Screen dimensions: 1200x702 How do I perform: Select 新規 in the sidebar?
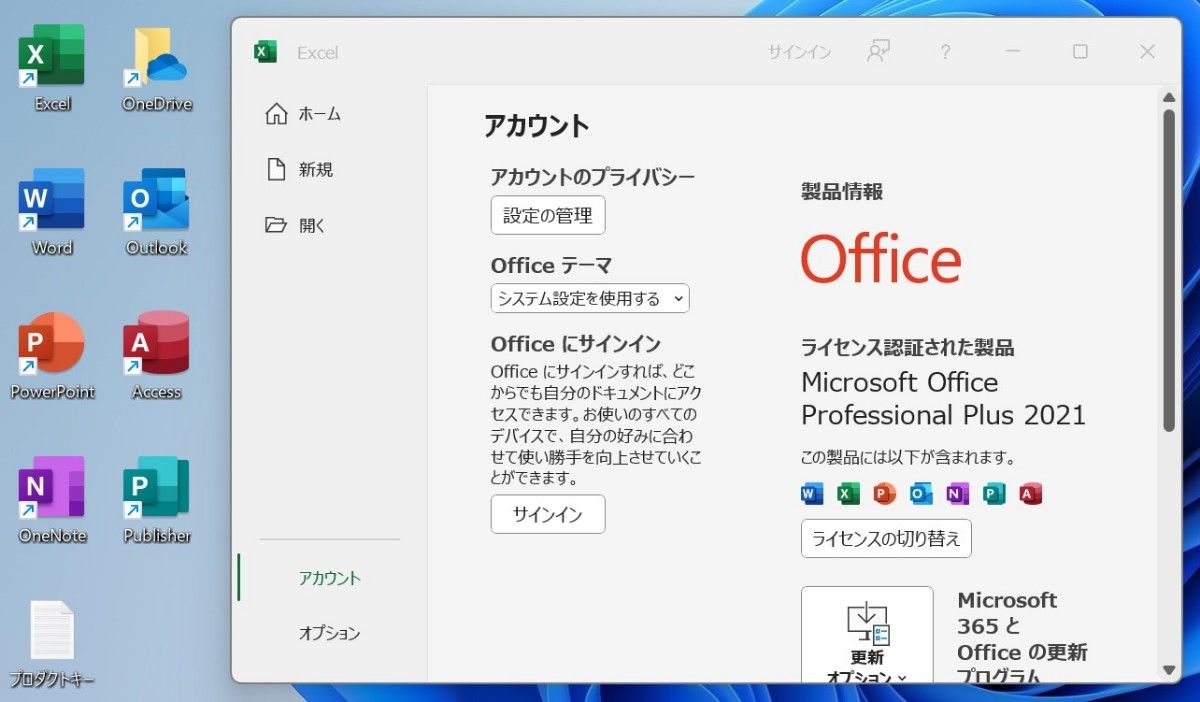pos(300,170)
